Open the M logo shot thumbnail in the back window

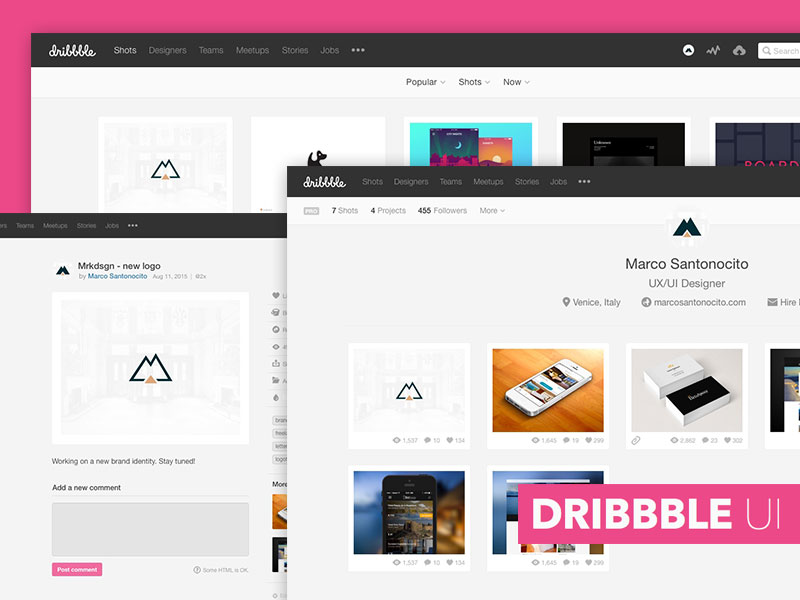(x=165, y=167)
